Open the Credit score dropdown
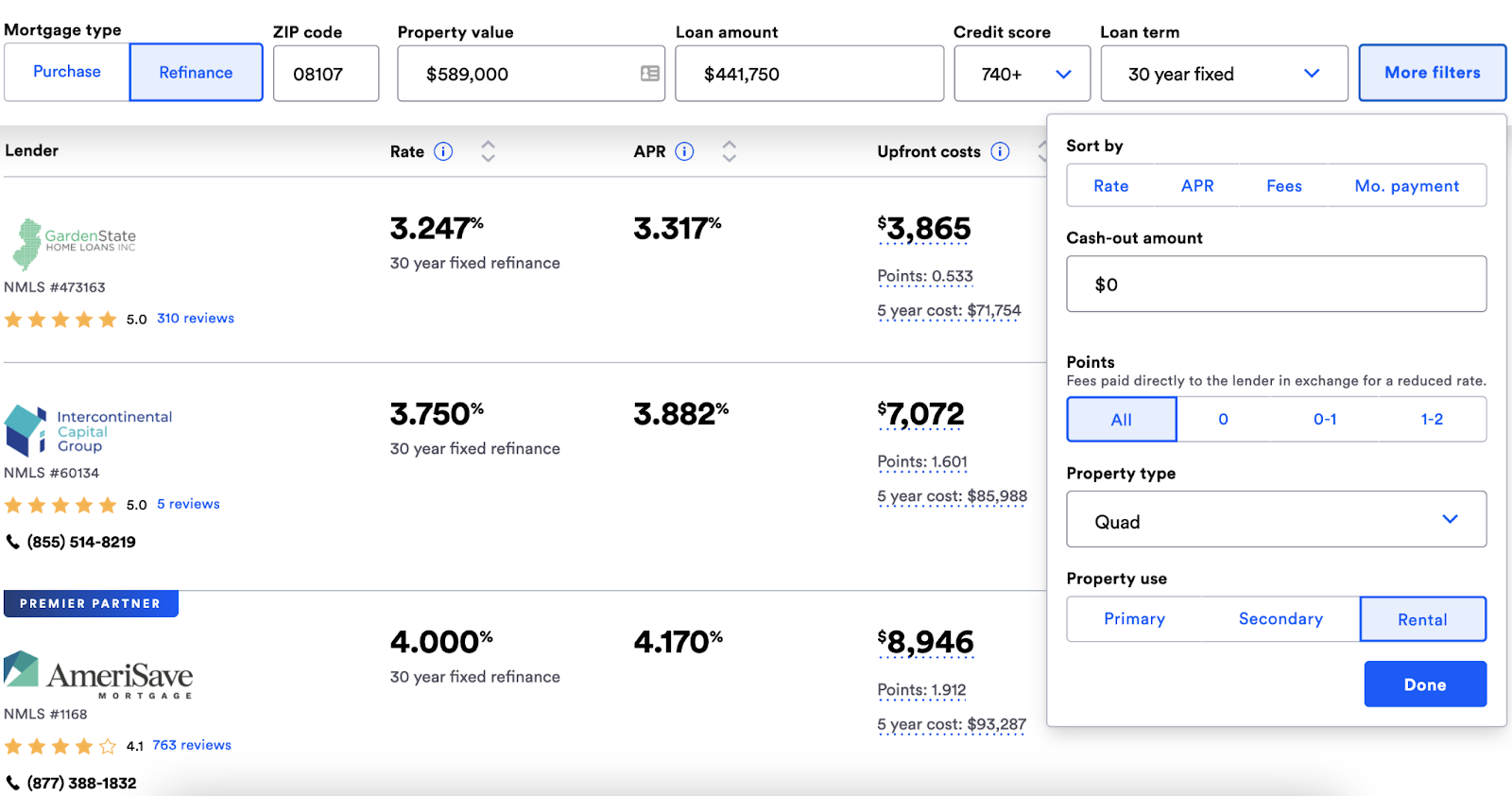1512x796 pixels. [x=1022, y=74]
